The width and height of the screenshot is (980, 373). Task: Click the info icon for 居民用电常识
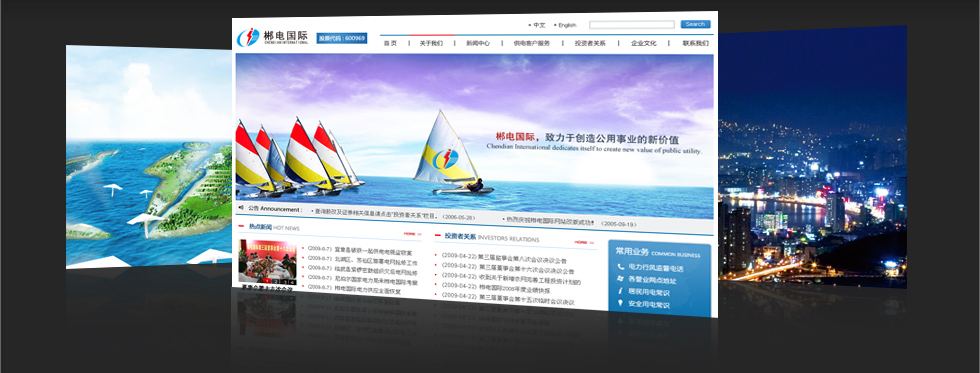tap(620, 291)
